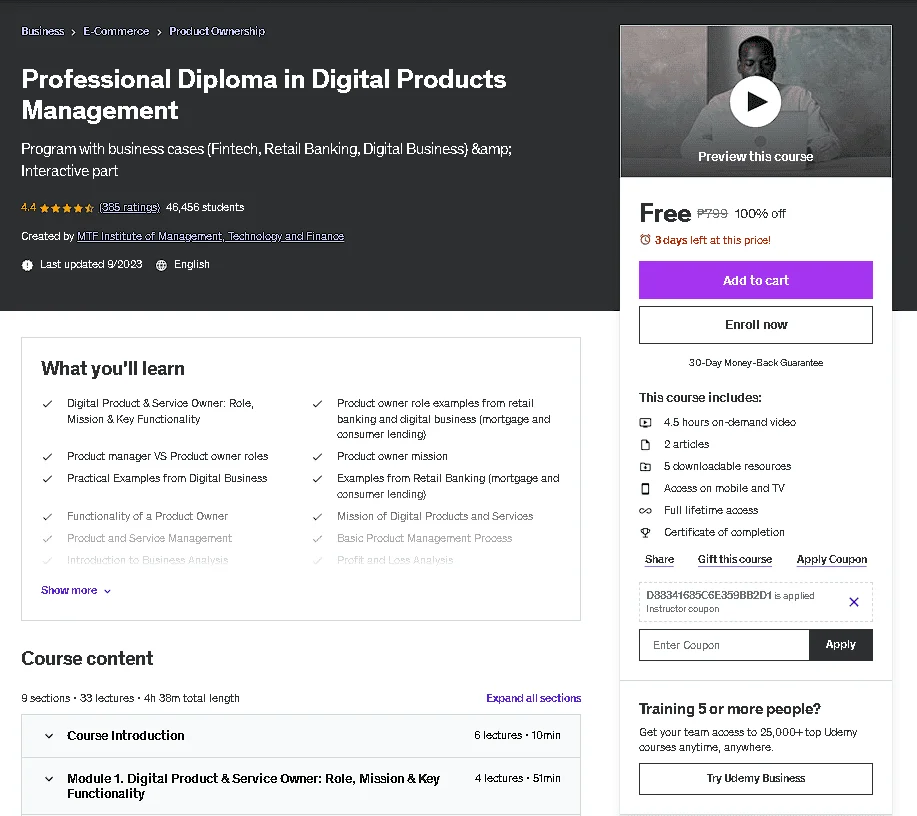
Task: Click the last updated alert icon
Action: 27,265
